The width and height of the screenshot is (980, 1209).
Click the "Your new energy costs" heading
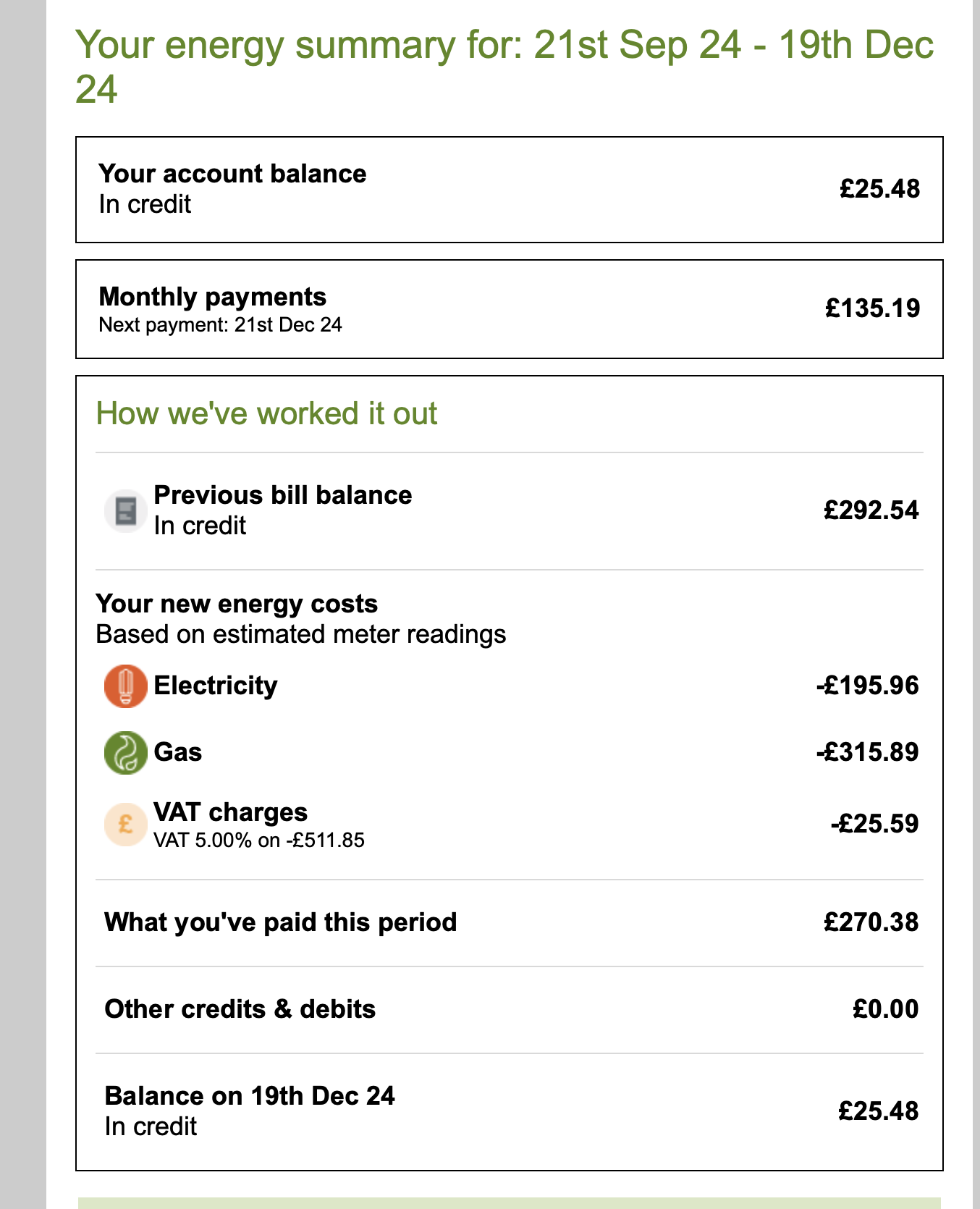[x=237, y=604]
